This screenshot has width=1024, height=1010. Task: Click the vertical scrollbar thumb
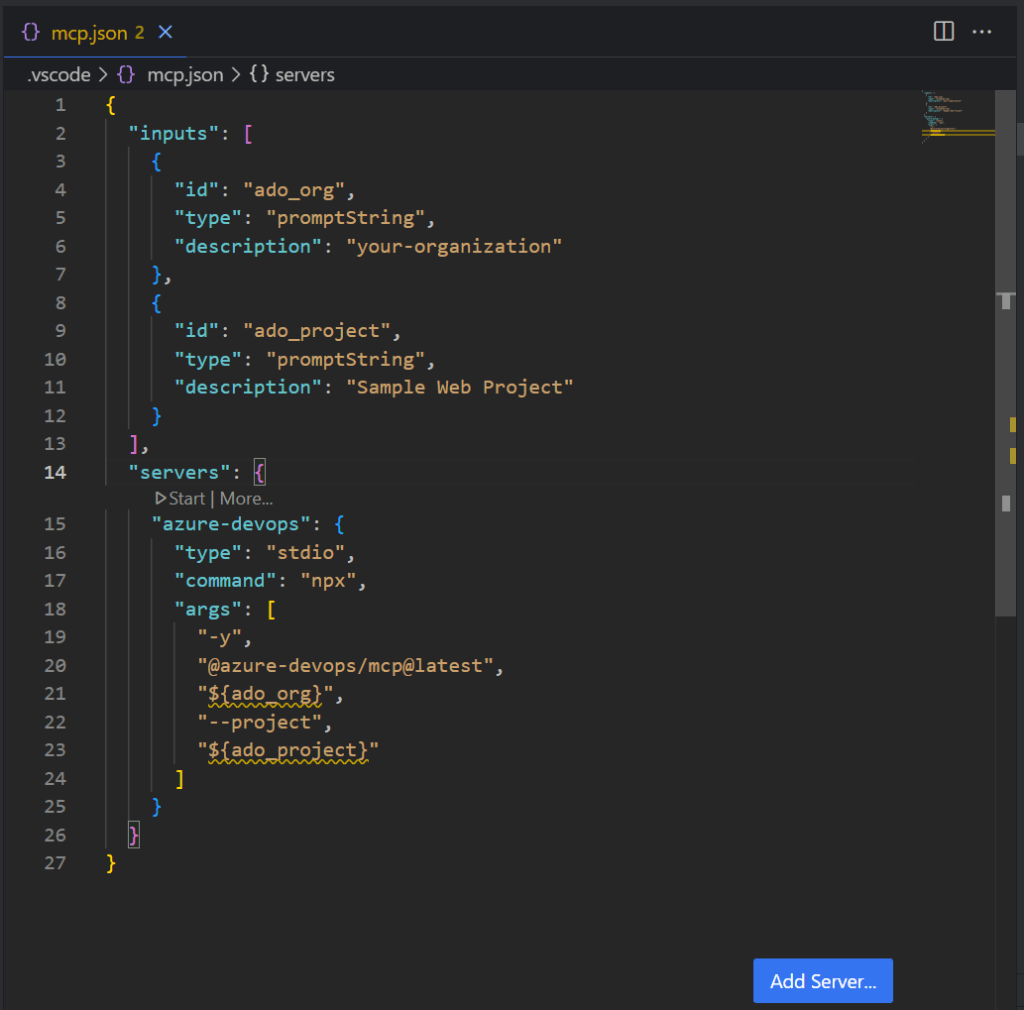(x=1005, y=360)
